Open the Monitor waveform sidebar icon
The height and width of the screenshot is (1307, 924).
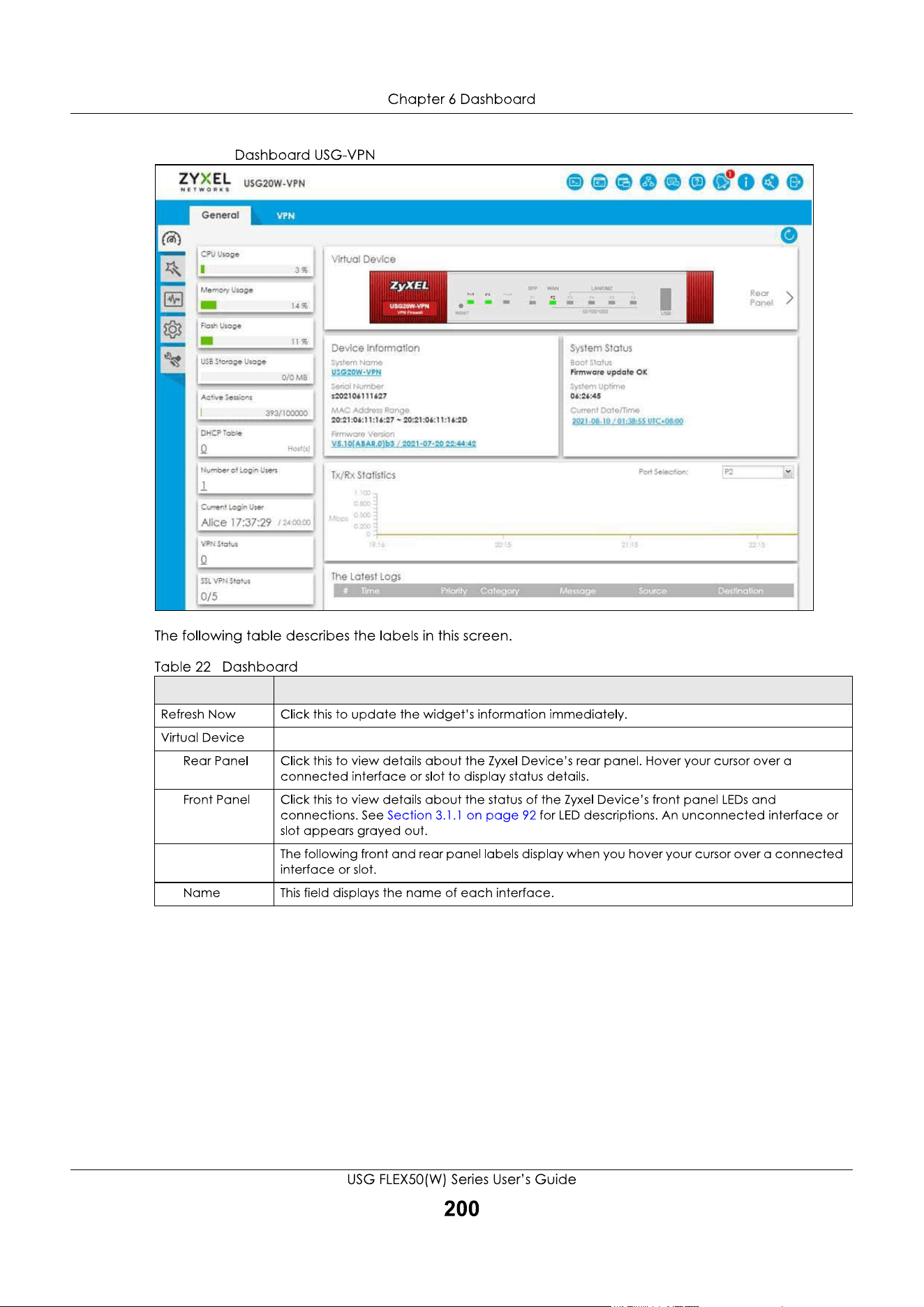(172, 300)
